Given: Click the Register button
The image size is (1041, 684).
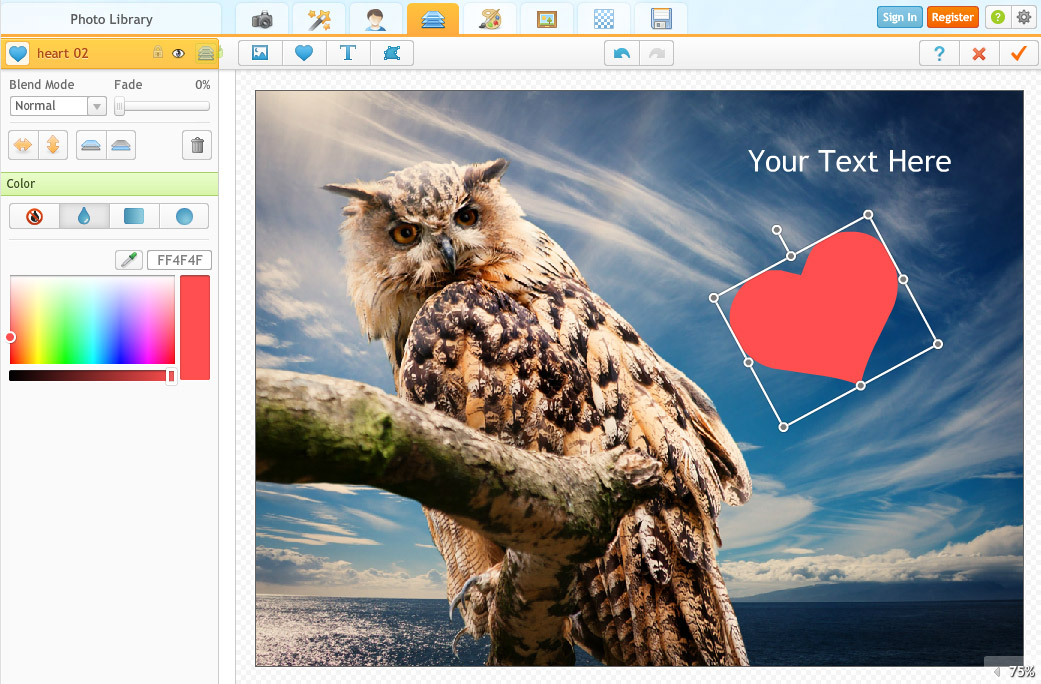Looking at the screenshot, I should (x=952, y=17).
